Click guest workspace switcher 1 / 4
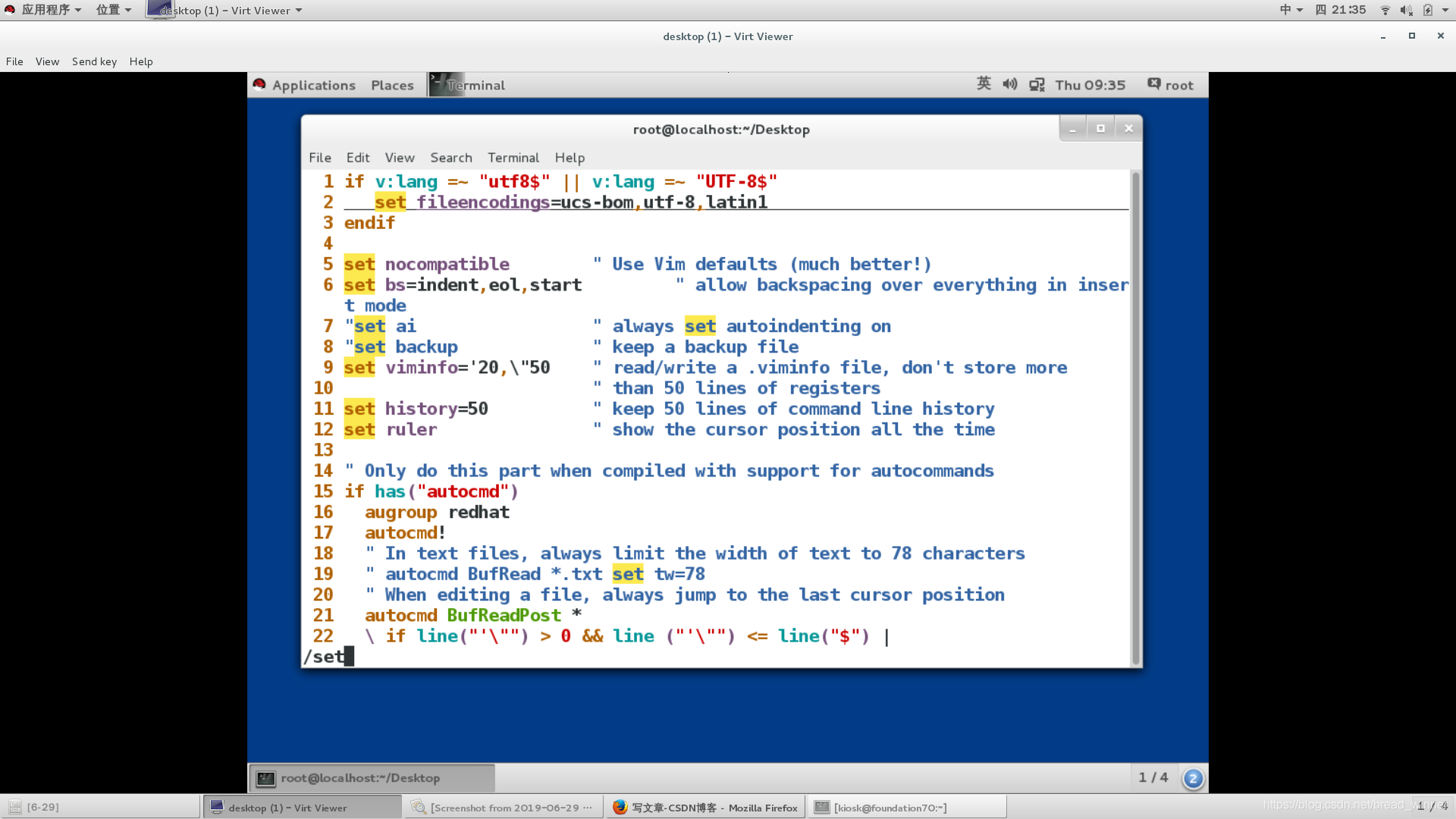This screenshot has width=1456, height=819. coord(1153,777)
